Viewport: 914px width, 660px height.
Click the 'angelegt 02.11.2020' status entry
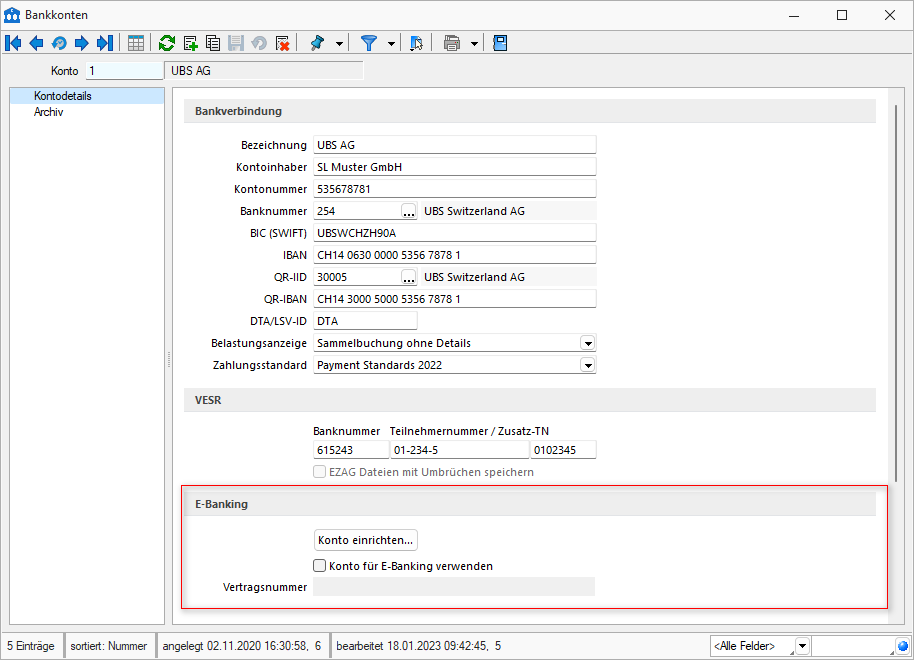pyautogui.click(x=242, y=646)
